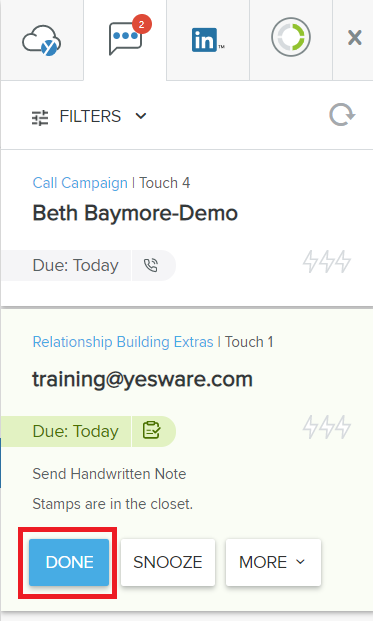The image size is (373, 621).
Task: Open the Call Campaign link
Action: [80, 183]
